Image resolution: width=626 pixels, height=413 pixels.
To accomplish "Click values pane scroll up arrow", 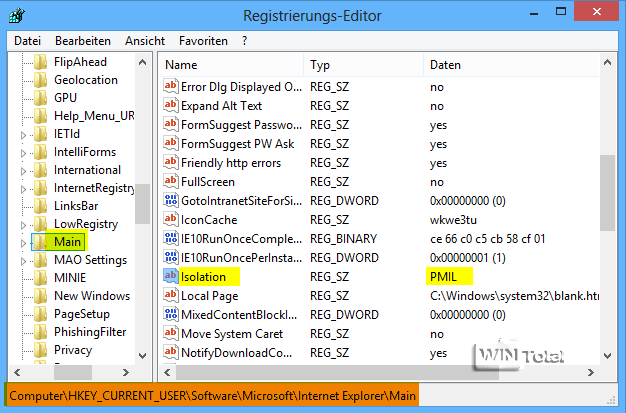I will [607, 62].
